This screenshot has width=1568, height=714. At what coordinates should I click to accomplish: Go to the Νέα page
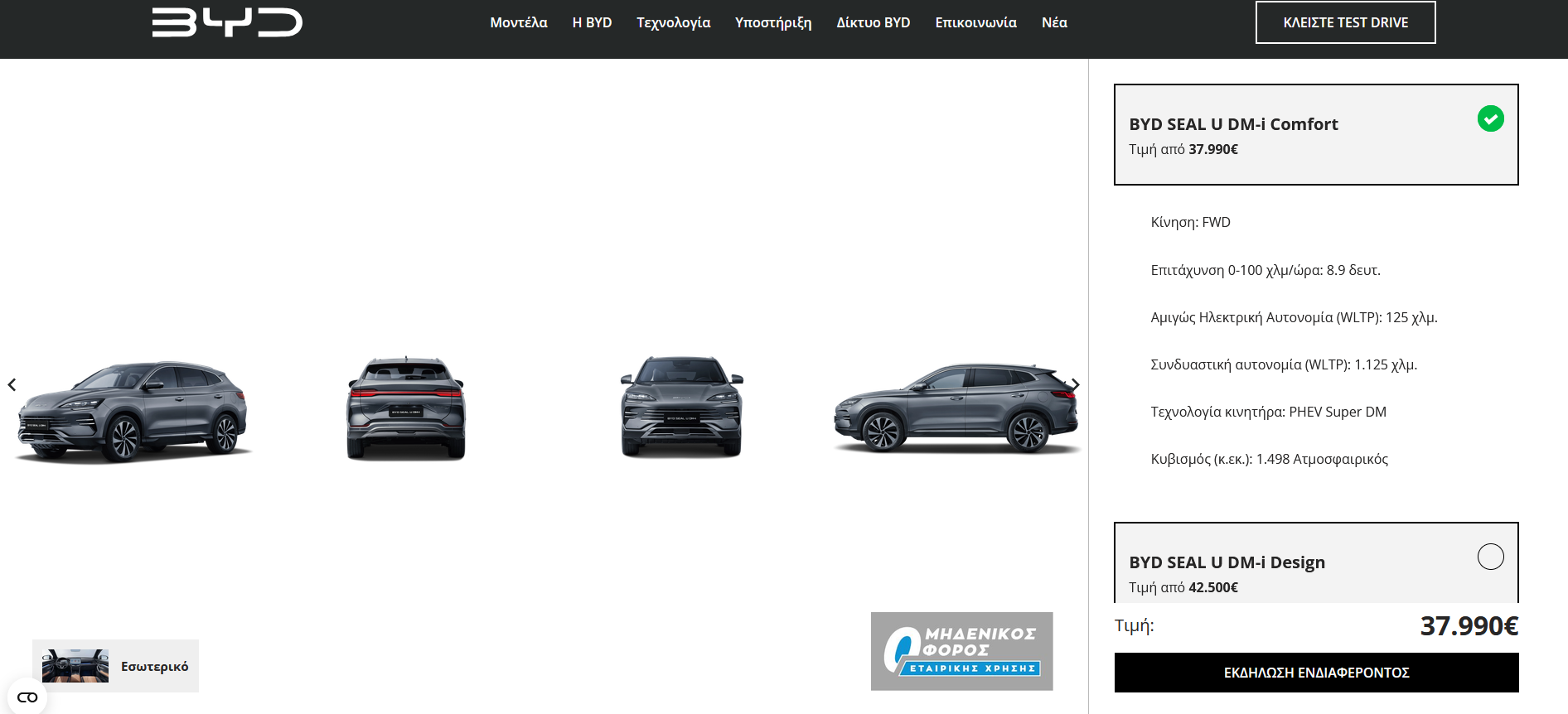[x=1054, y=22]
